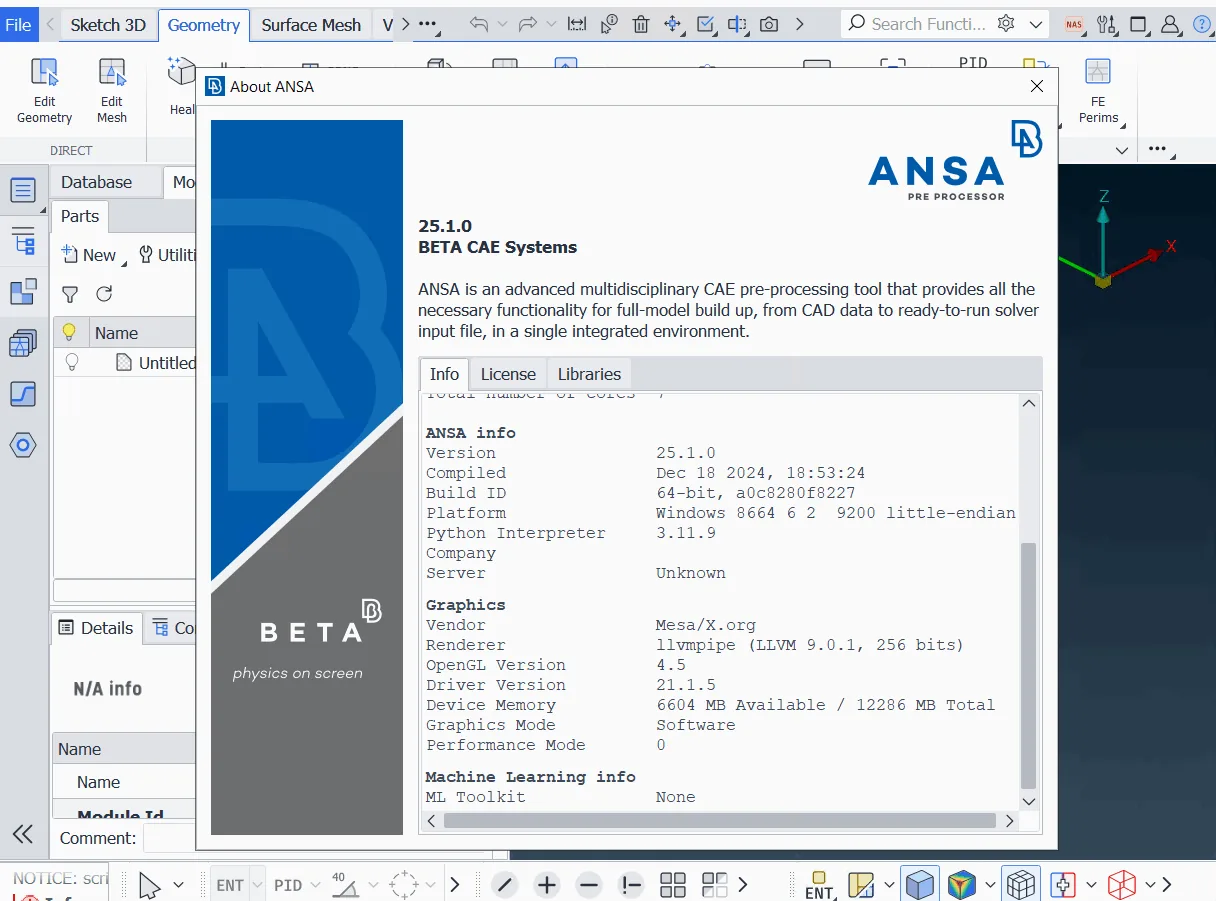This screenshot has height=901, width=1216.
Task: Click the Redo arrow icon
Action: tap(528, 24)
